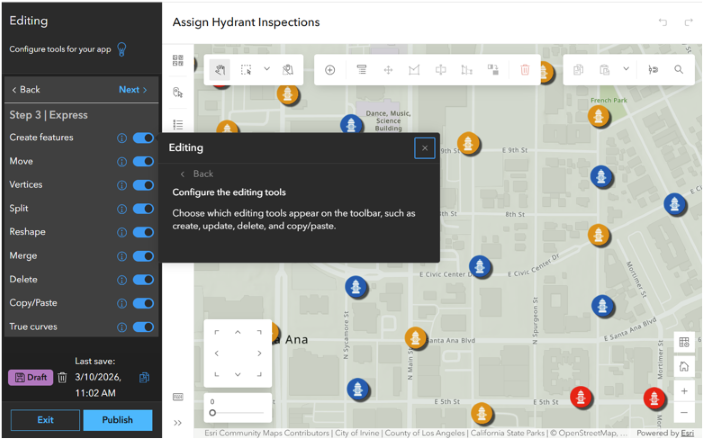Select the Reshape tool in toolbar
705x440 pixels.
click(x=467, y=70)
